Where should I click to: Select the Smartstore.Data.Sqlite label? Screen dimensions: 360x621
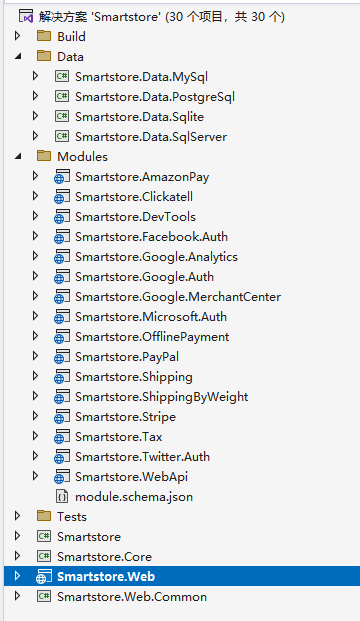pyautogui.click(x=139, y=116)
